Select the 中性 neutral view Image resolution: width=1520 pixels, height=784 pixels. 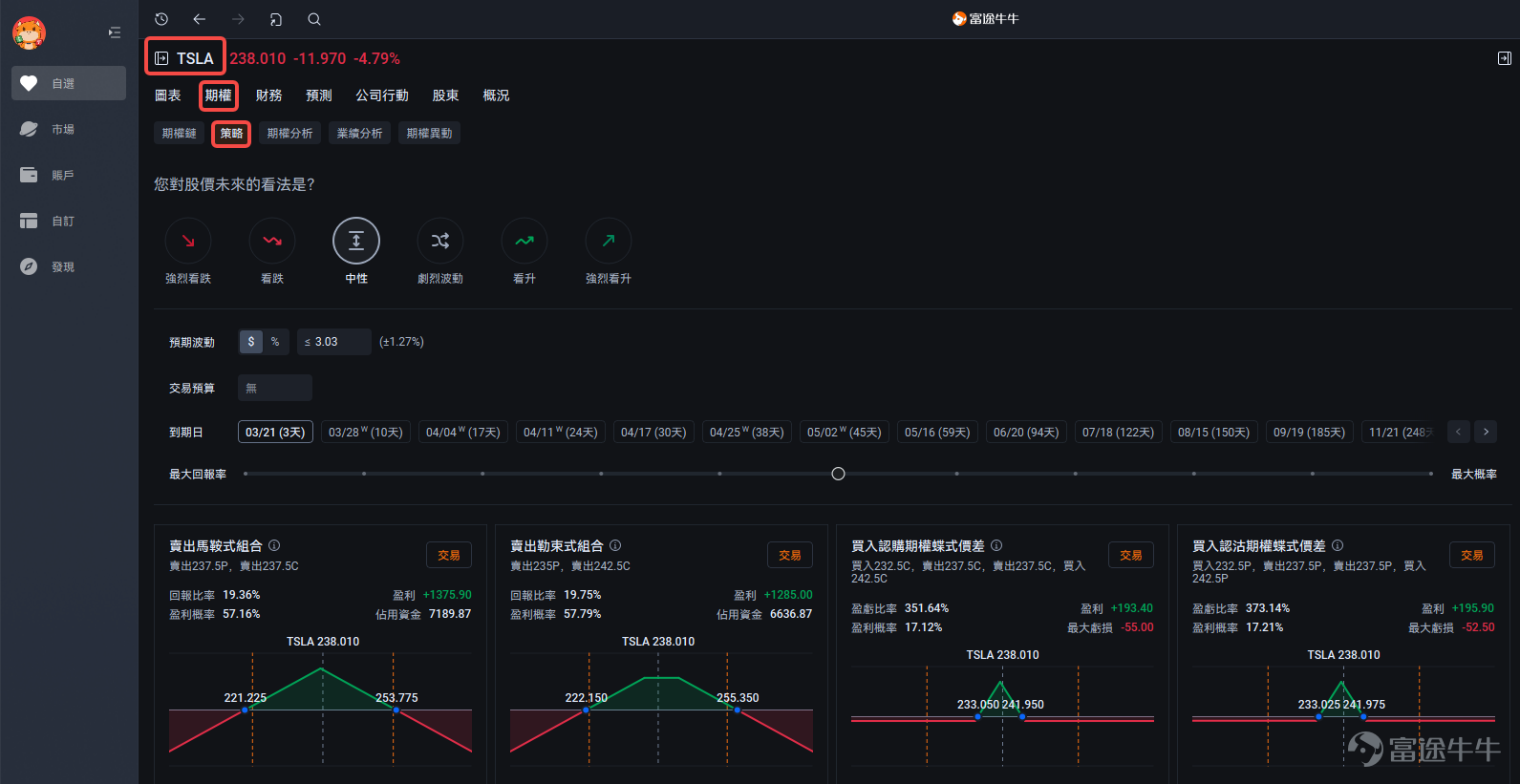click(356, 242)
